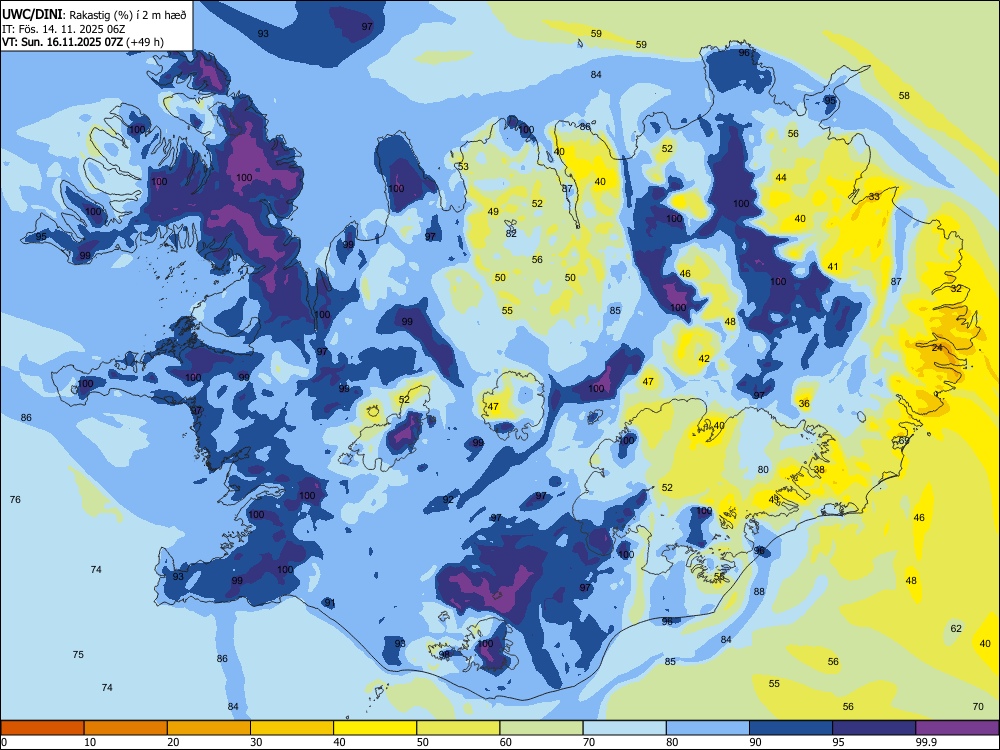This screenshot has width=1000, height=750.
Task: Click the pale blue 70–80 legend swatch
Action: 624,728
